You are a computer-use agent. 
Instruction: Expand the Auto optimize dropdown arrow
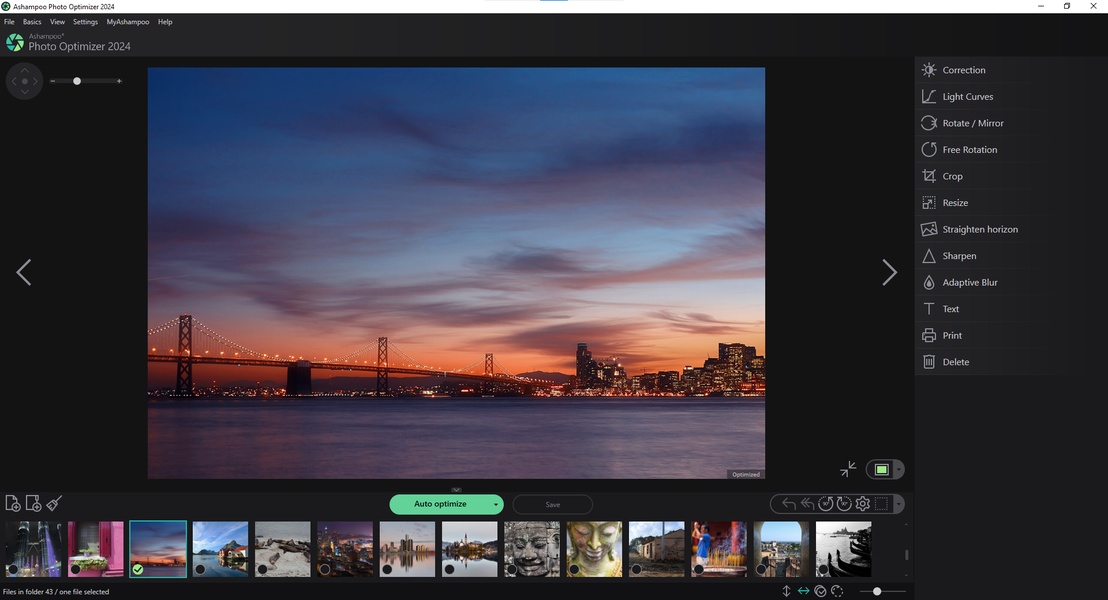[496, 505]
